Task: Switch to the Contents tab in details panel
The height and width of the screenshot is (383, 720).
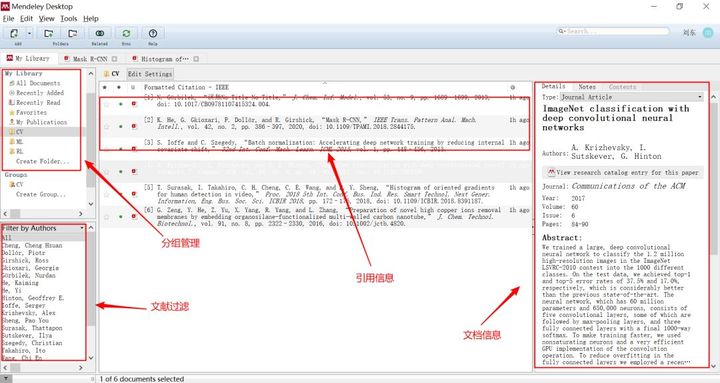Action: 622,87
